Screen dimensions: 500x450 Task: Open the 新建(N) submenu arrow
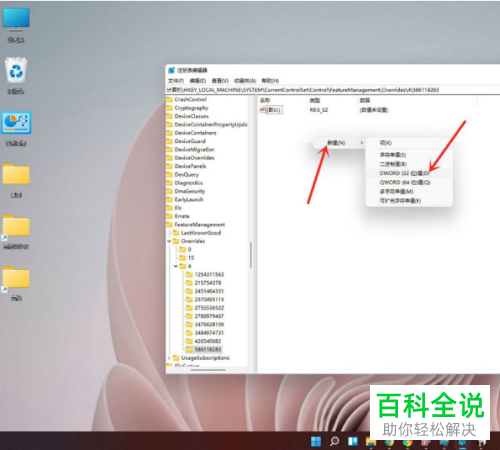(362, 143)
